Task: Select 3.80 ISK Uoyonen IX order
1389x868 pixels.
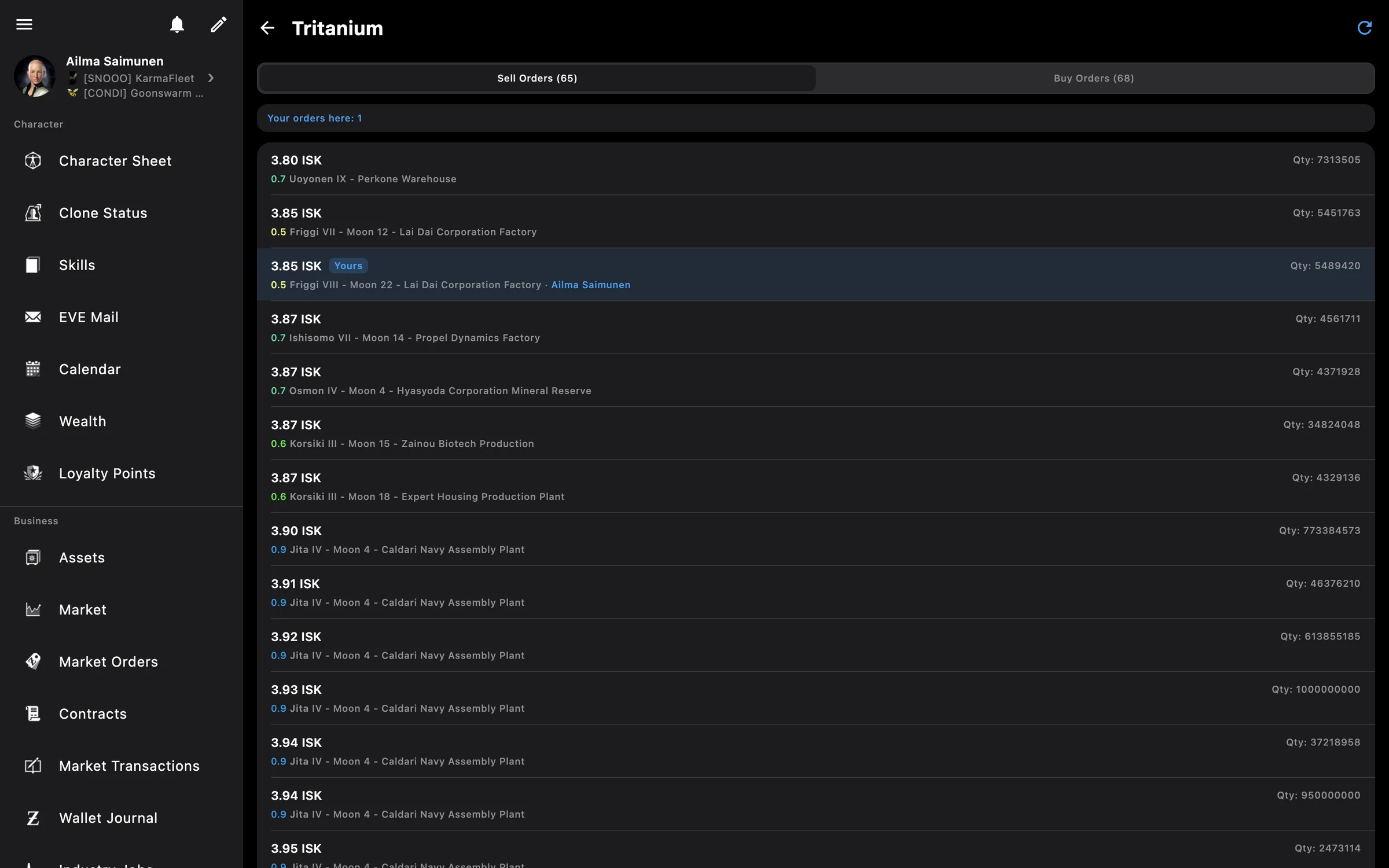Action: pyautogui.click(x=816, y=169)
